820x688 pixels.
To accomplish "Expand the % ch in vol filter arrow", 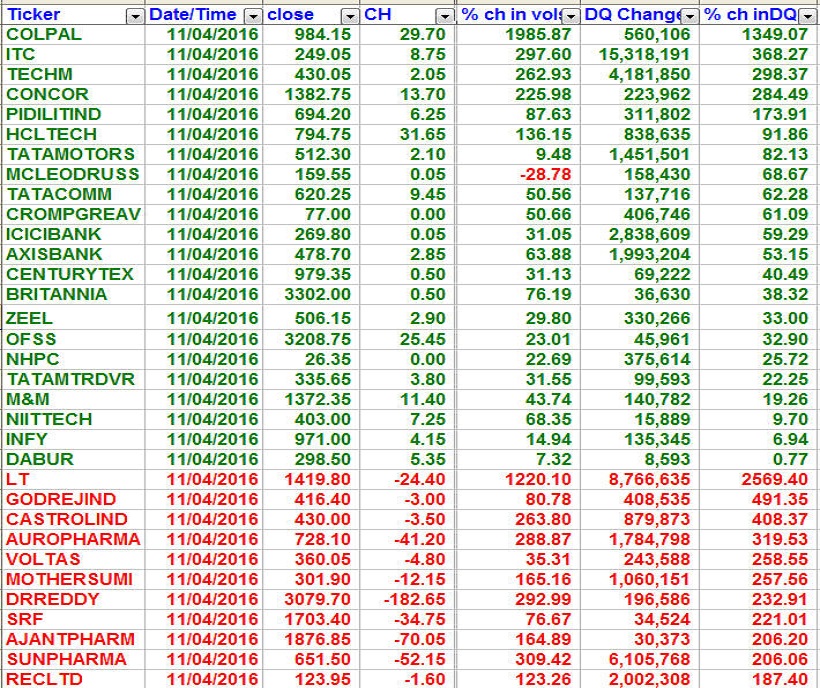I will point(570,16).
